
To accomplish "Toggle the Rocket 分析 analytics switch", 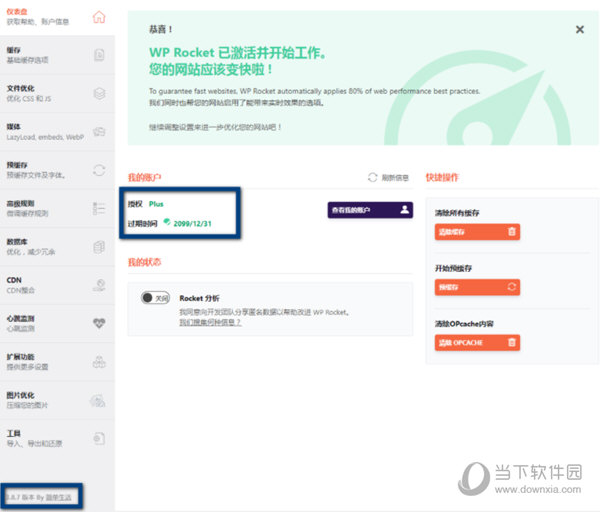I will click(x=155, y=298).
